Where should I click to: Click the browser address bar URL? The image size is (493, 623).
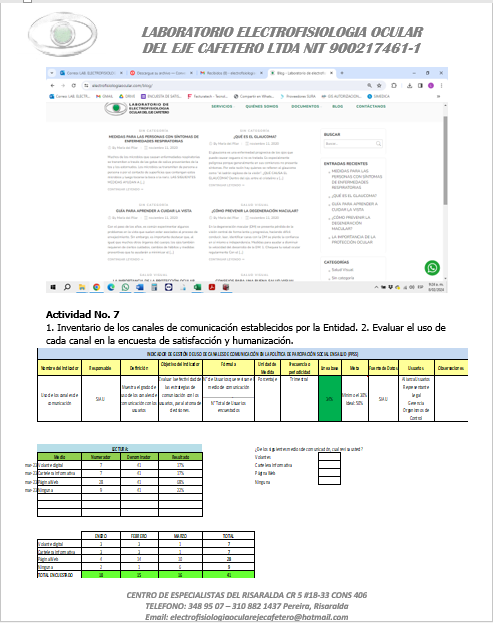click(123, 85)
